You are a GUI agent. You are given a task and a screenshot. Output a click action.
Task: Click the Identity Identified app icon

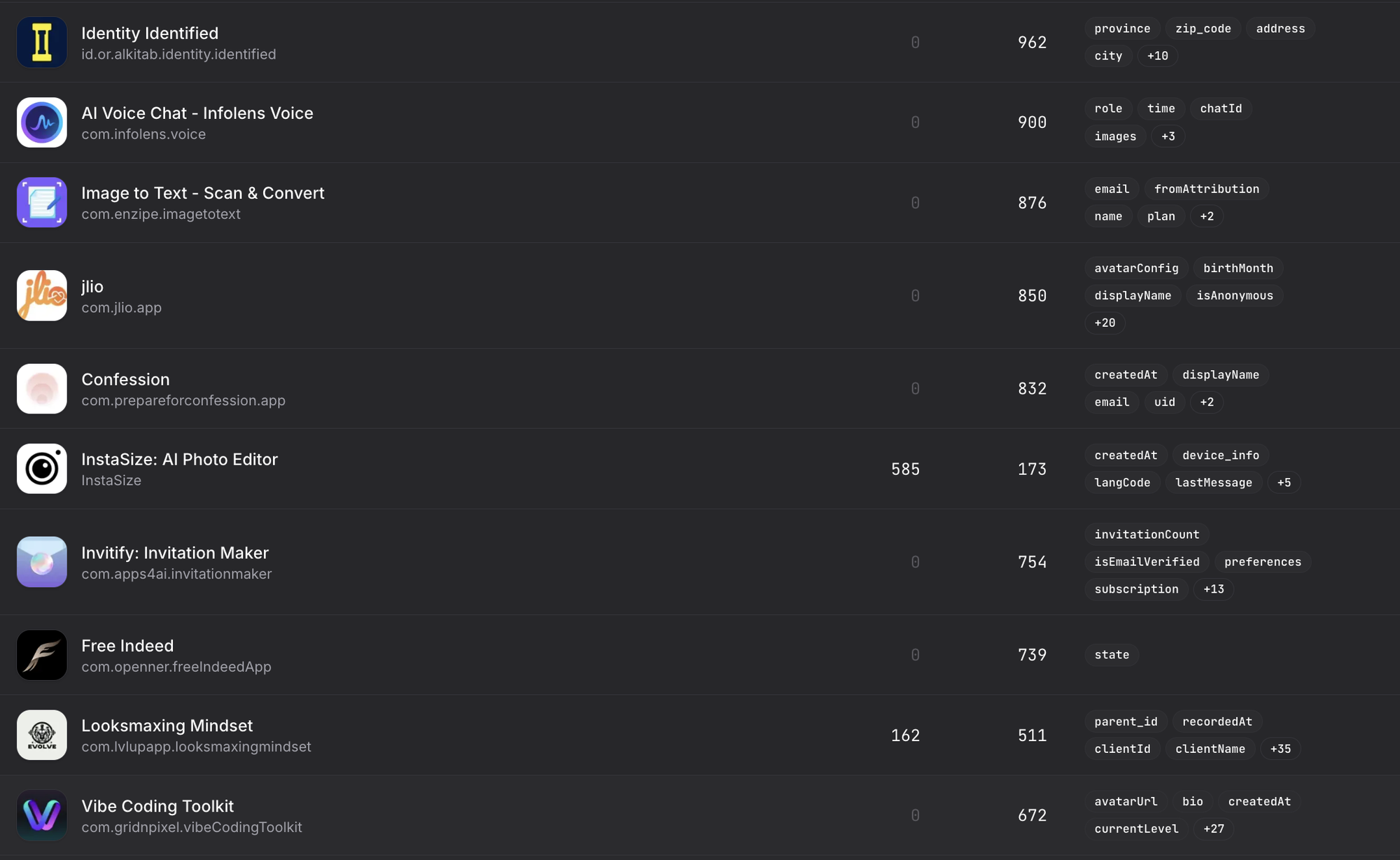[x=42, y=43]
